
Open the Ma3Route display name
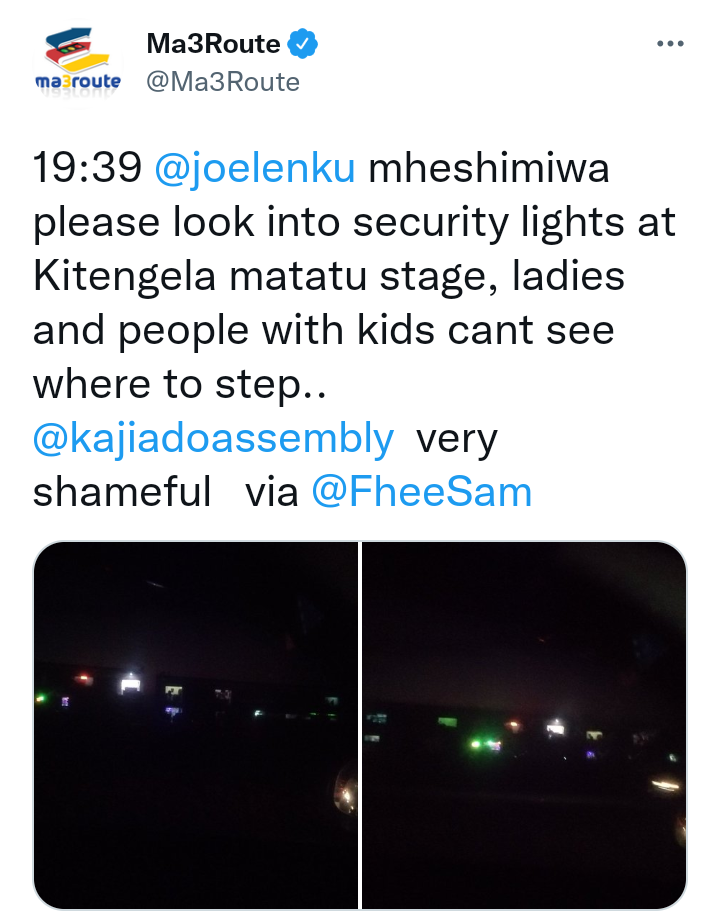(214, 44)
